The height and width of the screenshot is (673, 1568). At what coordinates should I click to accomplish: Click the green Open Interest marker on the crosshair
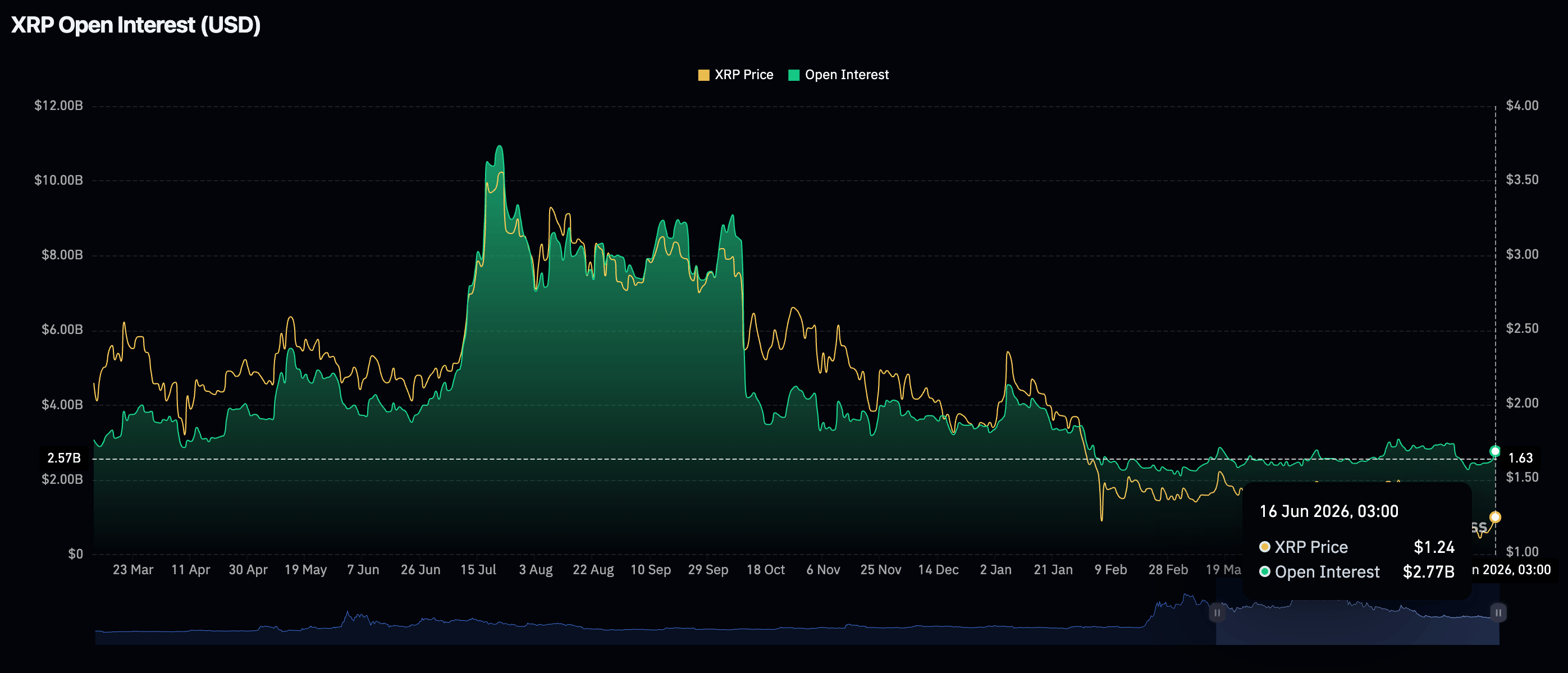point(1495,451)
